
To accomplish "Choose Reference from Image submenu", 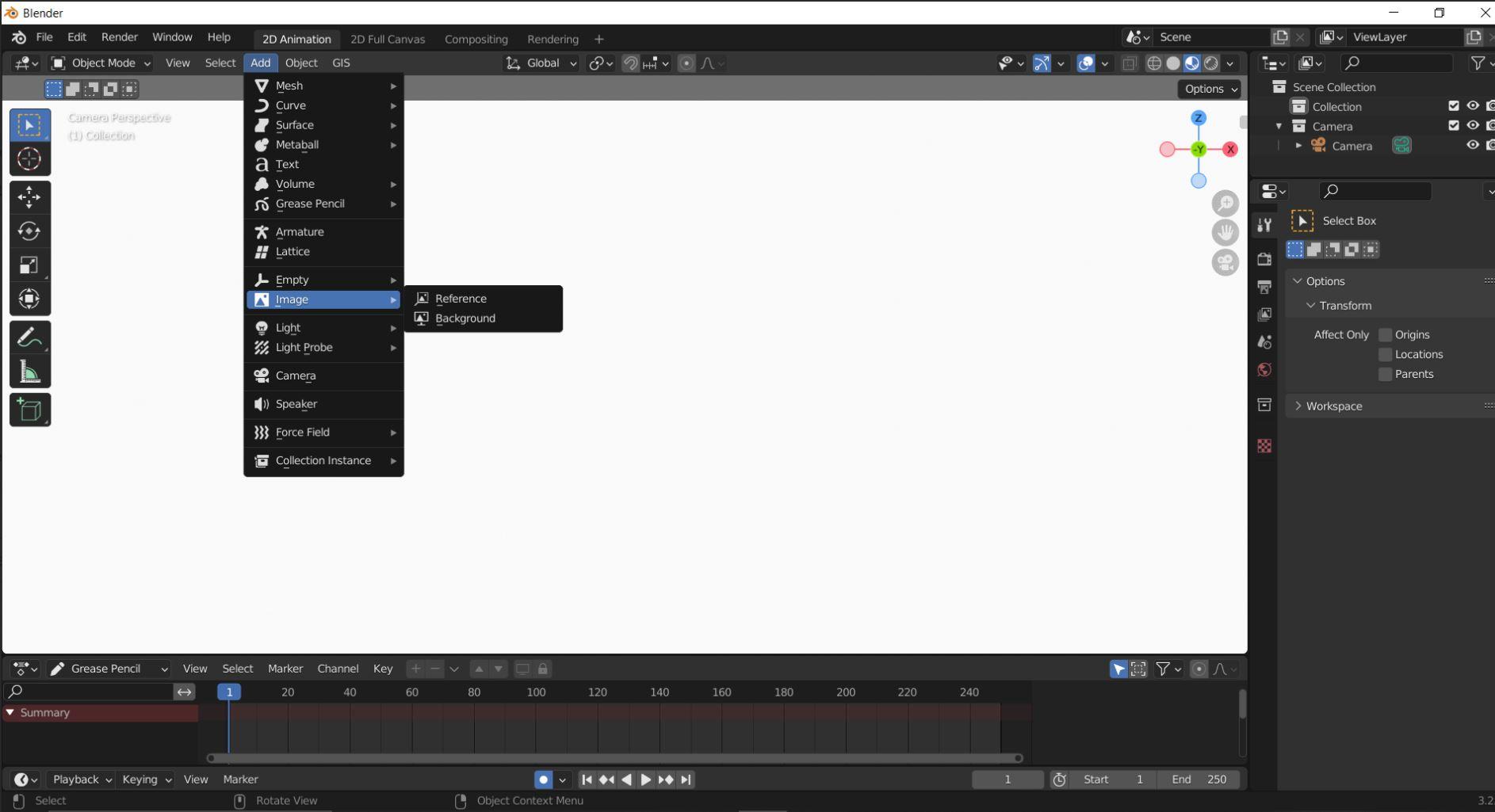I will (483, 299).
